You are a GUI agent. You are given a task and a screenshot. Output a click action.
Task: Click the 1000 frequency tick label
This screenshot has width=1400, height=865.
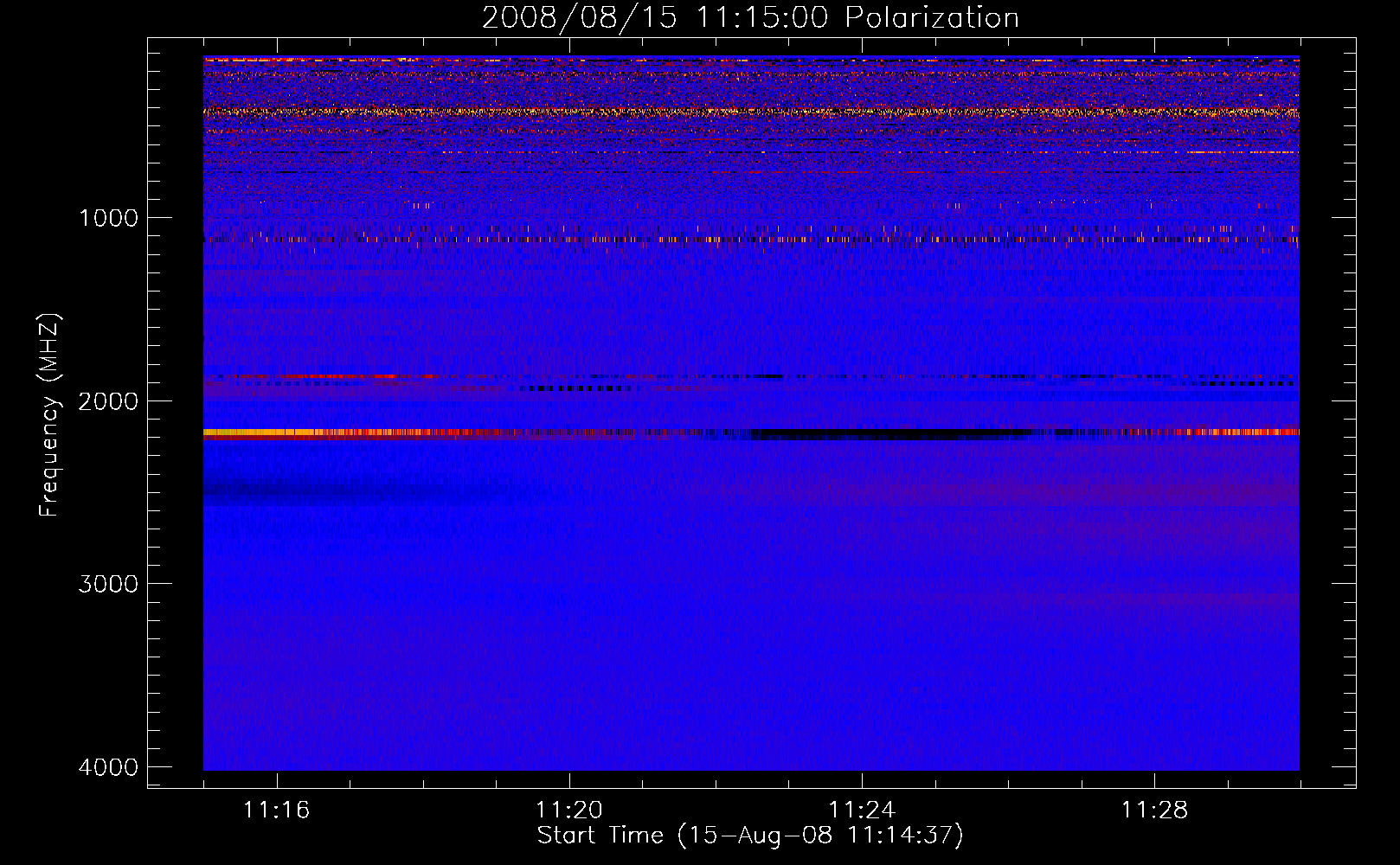point(108,217)
